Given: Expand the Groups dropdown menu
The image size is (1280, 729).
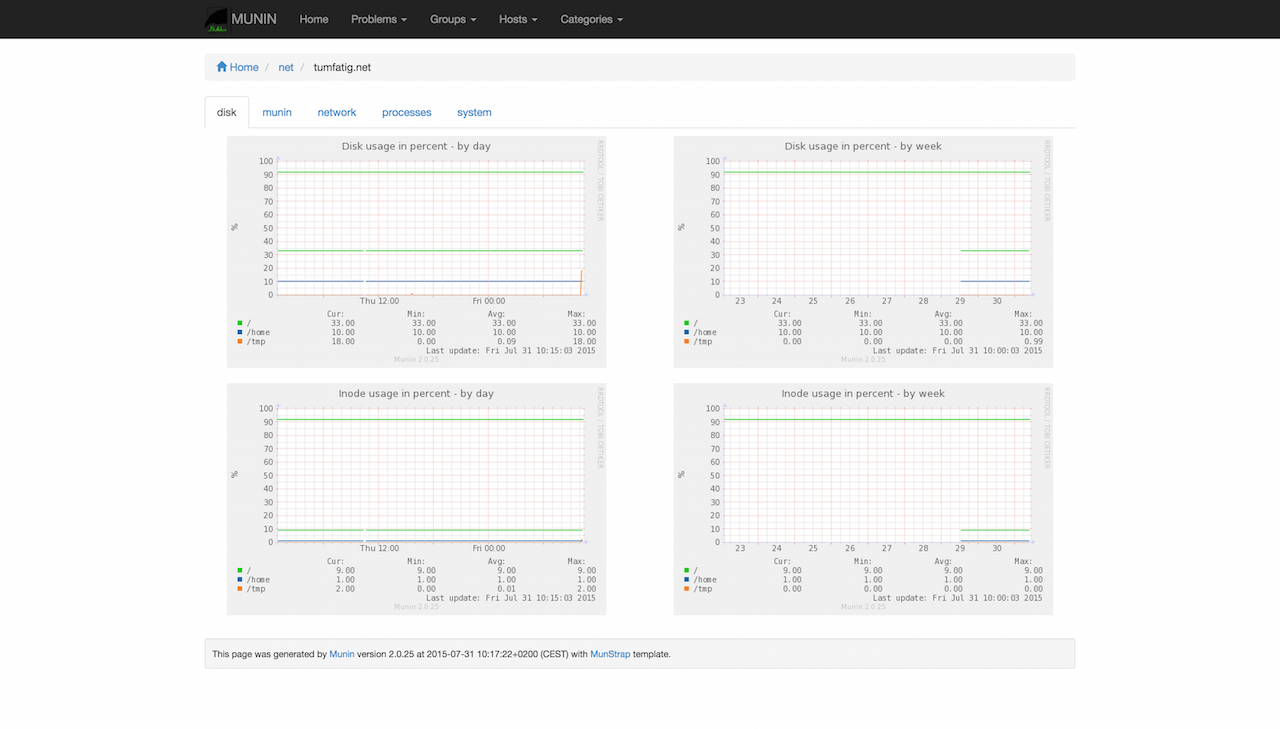Looking at the screenshot, I should [453, 19].
